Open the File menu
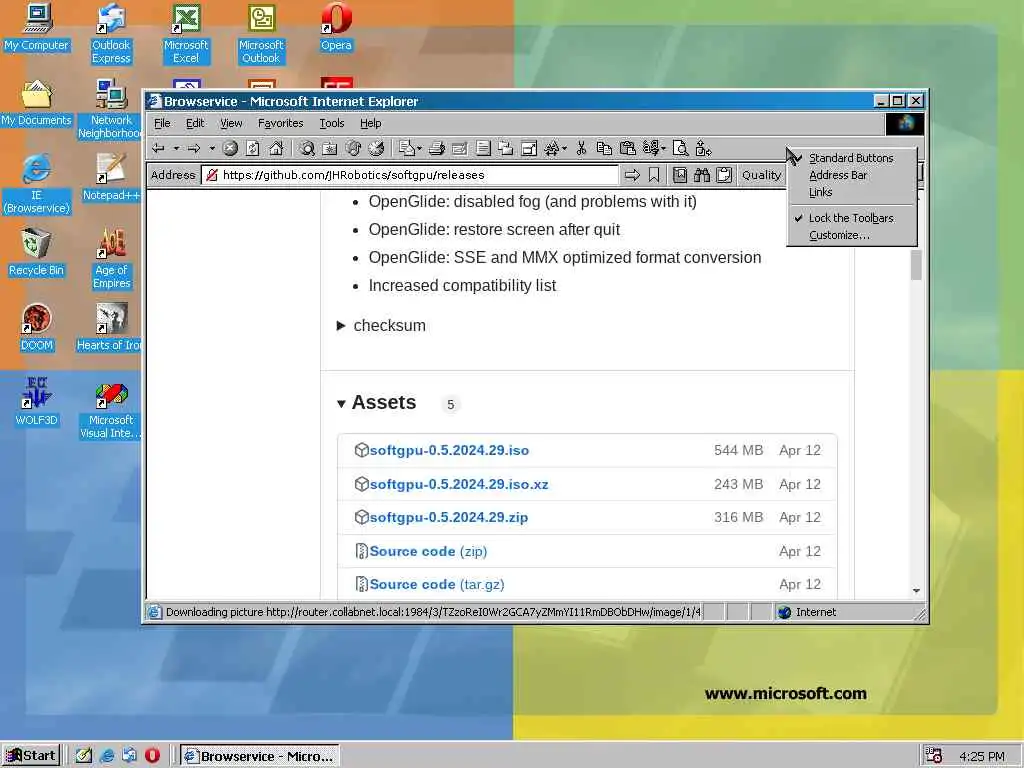The width and height of the screenshot is (1024, 768). [x=162, y=123]
